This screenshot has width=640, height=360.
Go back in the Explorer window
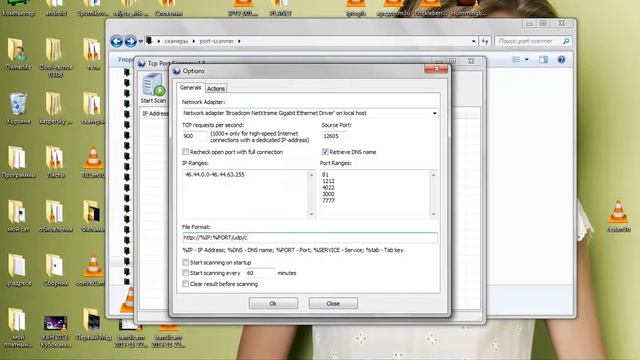[117, 41]
